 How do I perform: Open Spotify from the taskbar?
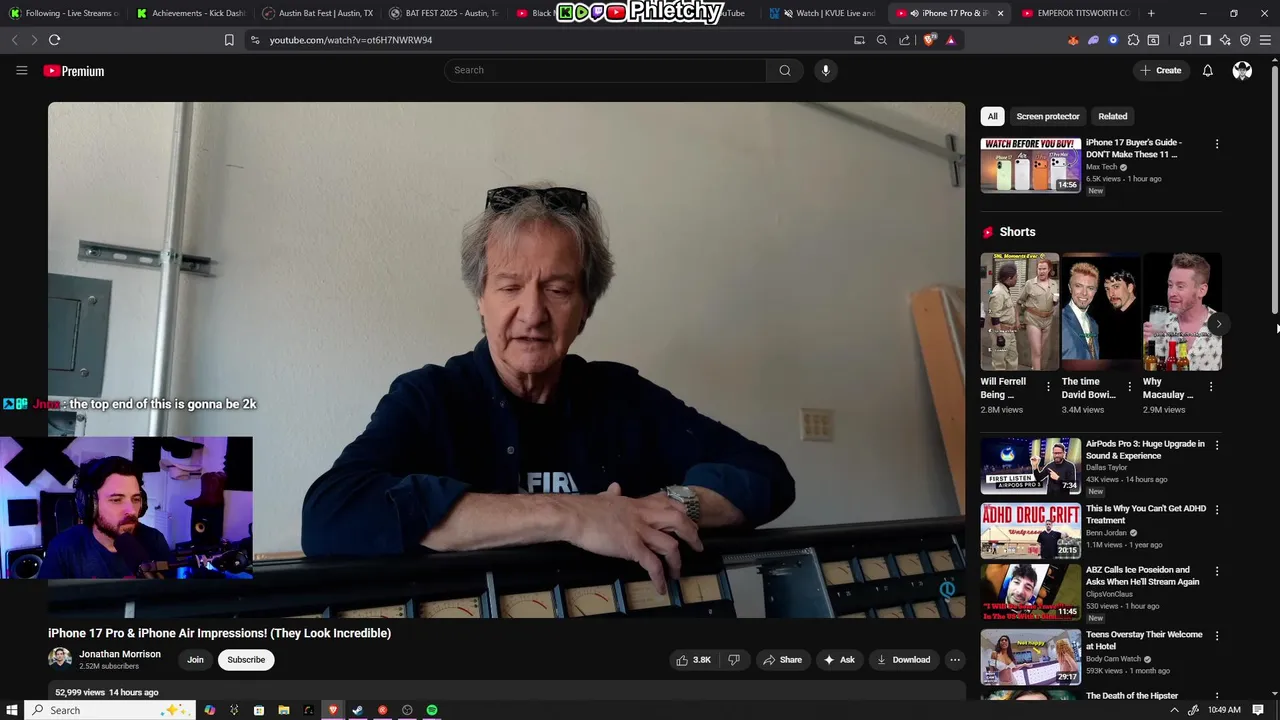click(432, 710)
